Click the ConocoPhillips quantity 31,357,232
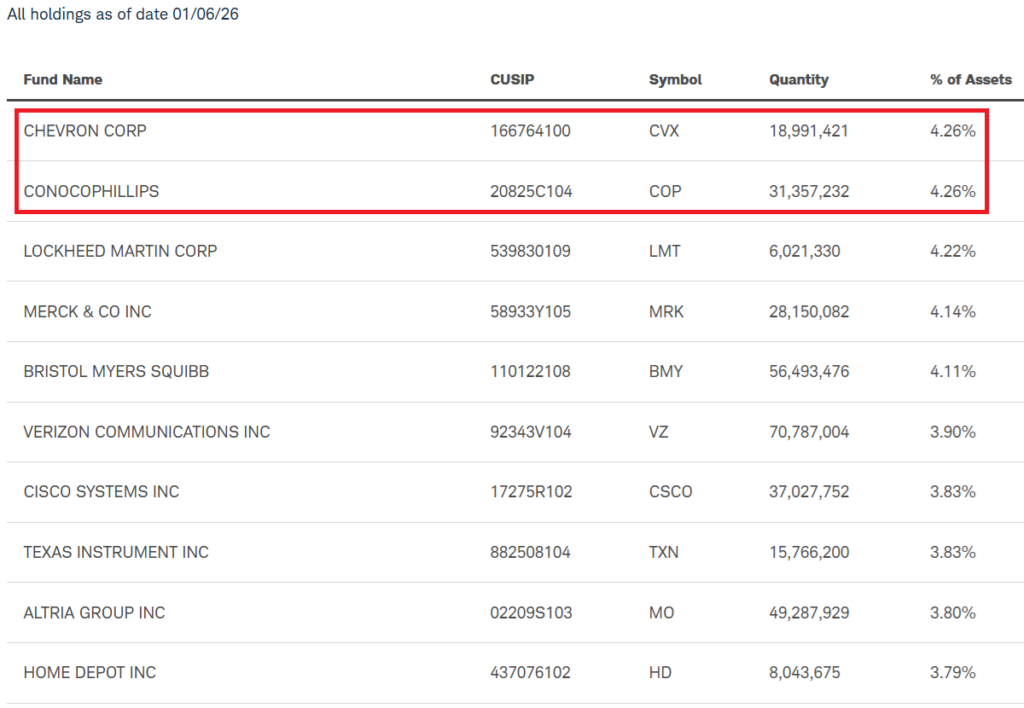1024x708 pixels. [808, 191]
